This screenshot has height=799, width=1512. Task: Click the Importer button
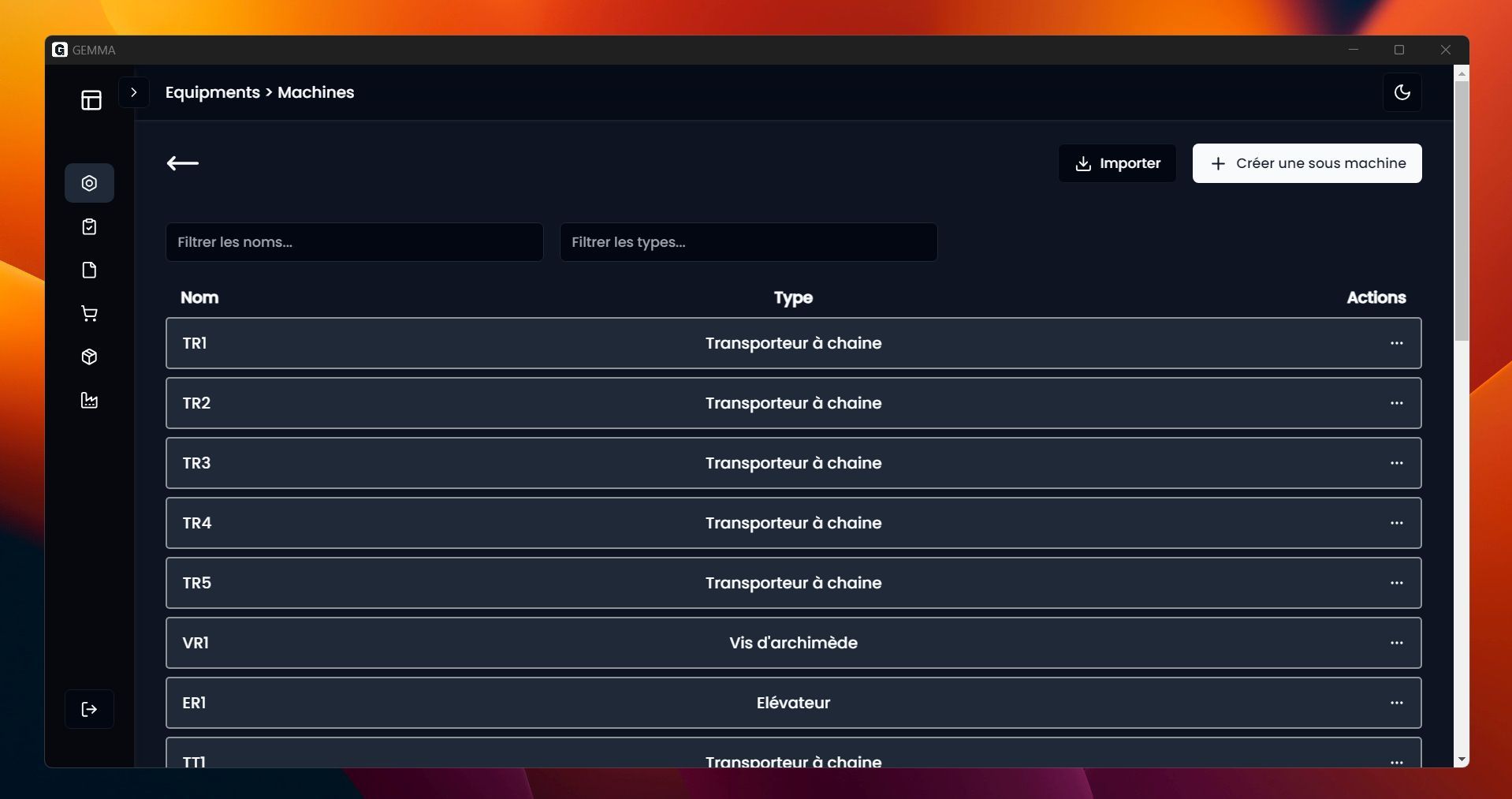pyautogui.click(x=1117, y=163)
